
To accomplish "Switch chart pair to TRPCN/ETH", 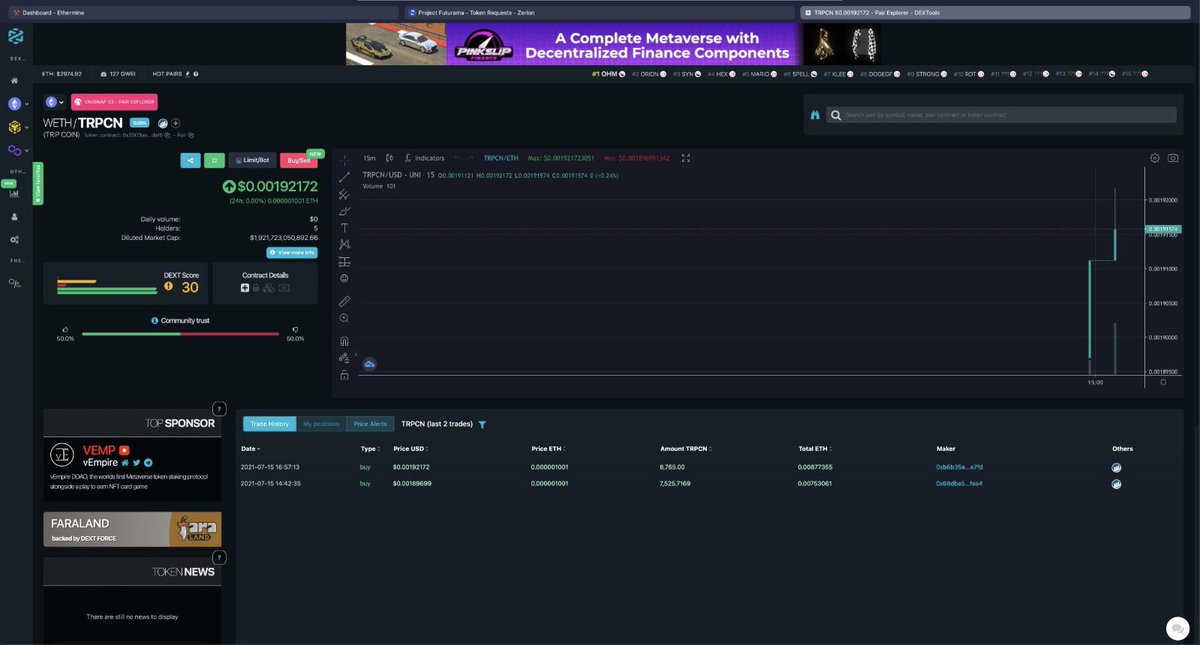I will [501, 158].
